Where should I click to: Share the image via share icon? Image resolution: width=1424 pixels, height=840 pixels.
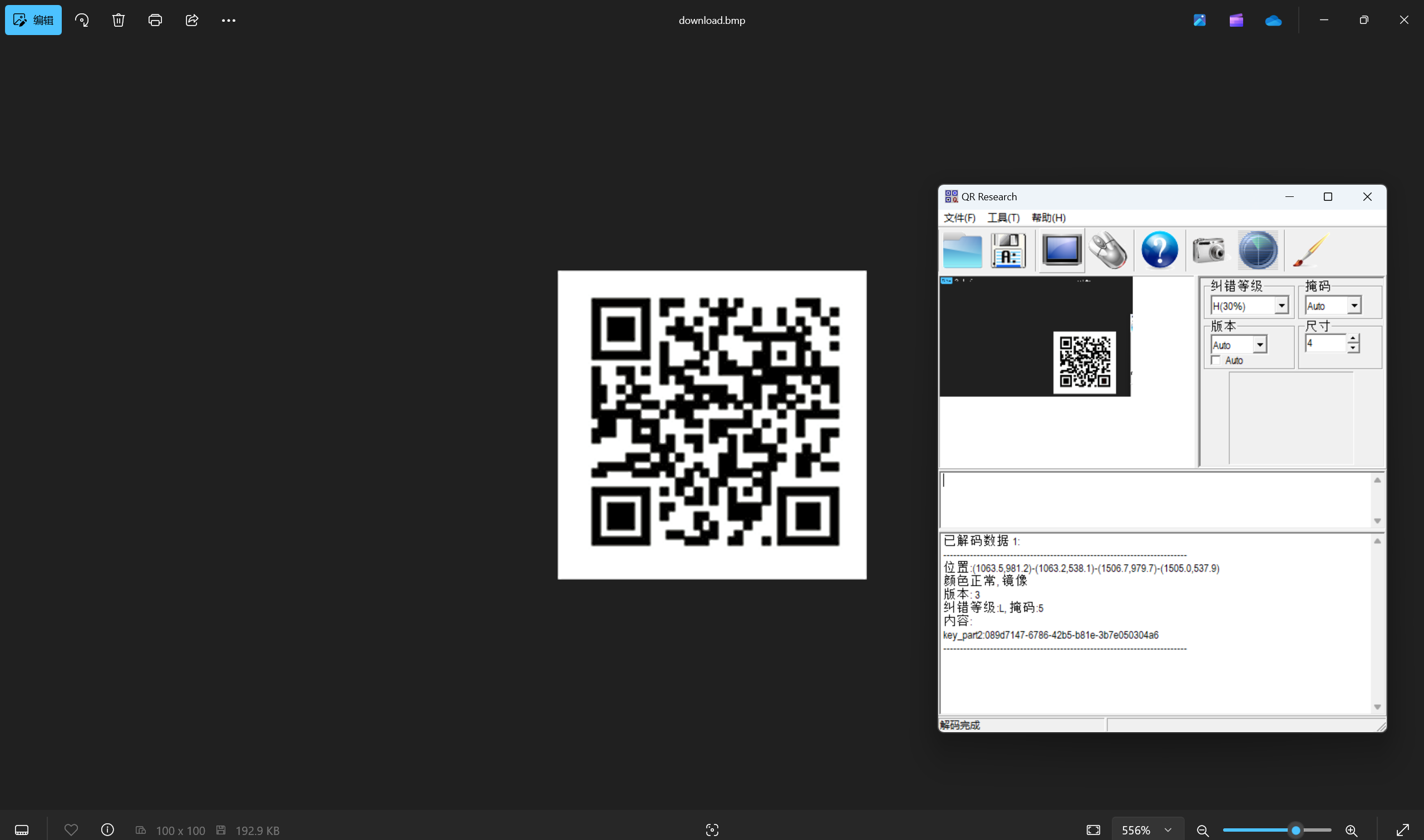point(192,21)
